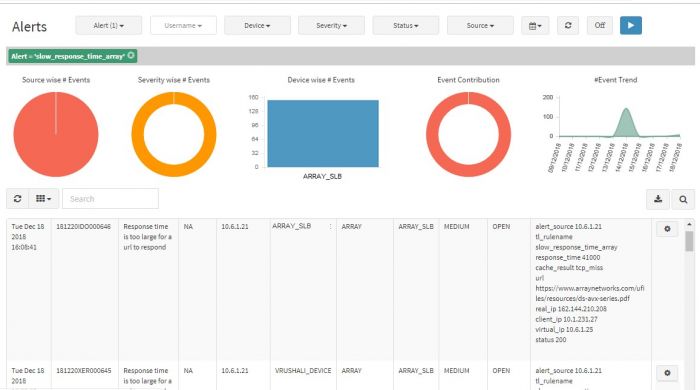Screen dimensions: 700x390
Task: Expand the Severity filter dropdown
Action: tap(331, 25)
